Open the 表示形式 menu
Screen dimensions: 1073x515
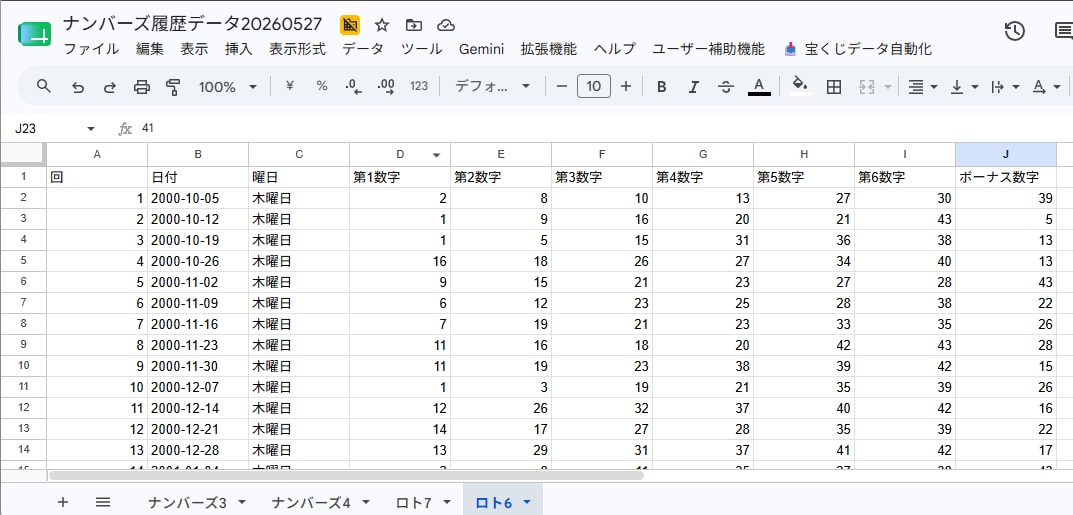tap(298, 49)
